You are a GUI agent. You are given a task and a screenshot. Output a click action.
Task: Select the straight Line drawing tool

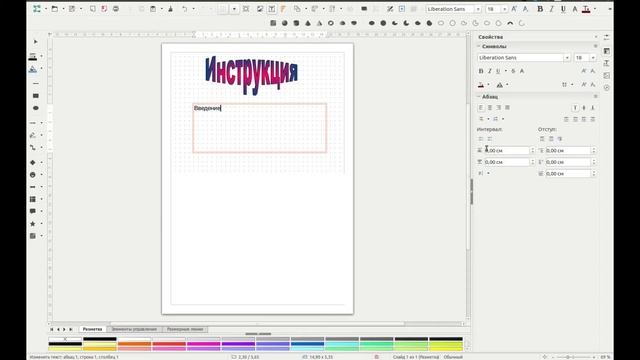(x=36, y=83)
